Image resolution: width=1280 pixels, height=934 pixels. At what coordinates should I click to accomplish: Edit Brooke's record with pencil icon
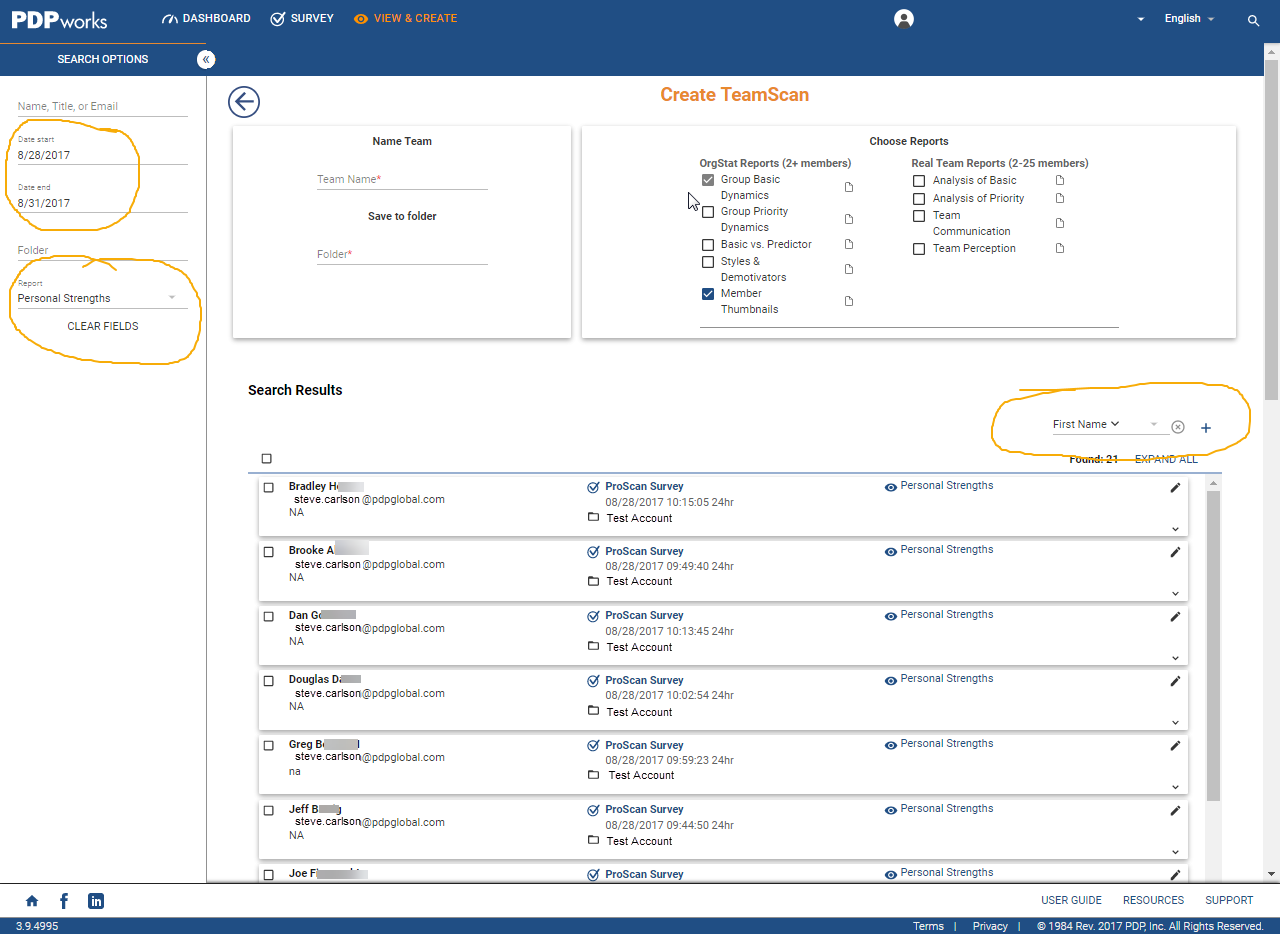tap(1175, 552)
